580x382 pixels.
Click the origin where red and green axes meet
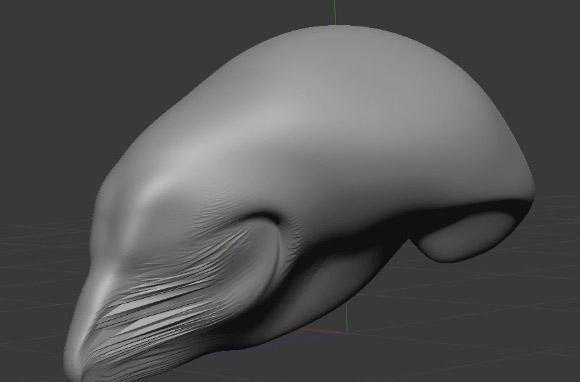(x=347, y=334)
